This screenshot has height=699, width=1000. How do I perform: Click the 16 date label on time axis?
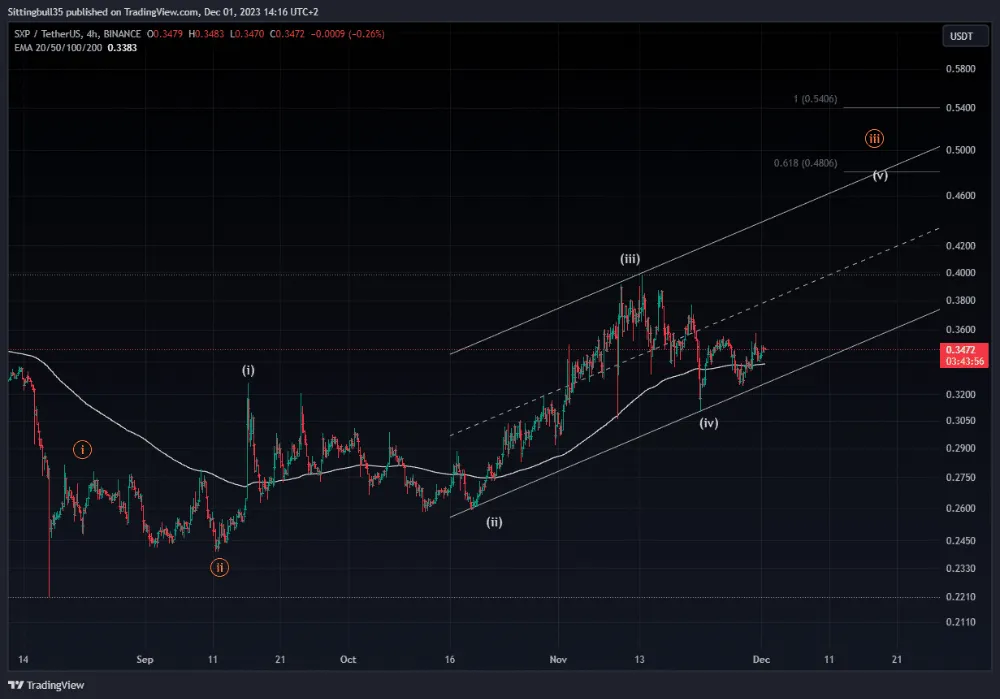(x=450, y=659)
